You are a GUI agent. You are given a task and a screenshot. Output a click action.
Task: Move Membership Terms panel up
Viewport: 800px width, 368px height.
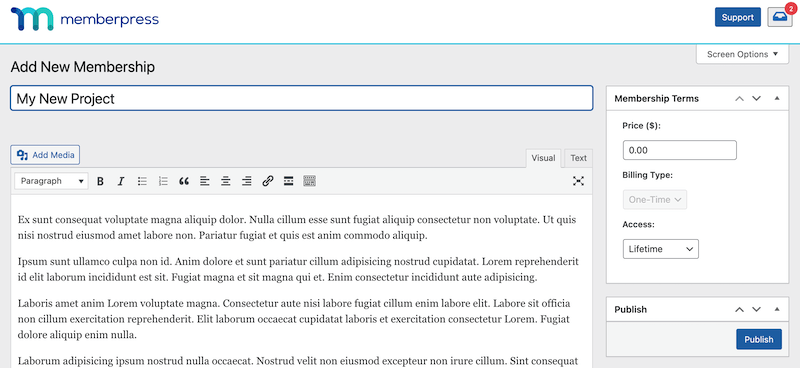click(x=739, y=99)
